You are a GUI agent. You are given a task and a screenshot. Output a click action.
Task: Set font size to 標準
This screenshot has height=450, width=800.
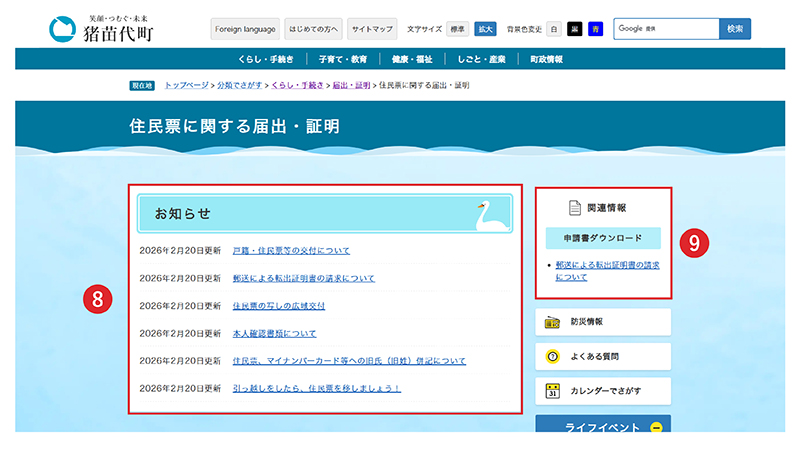click(456, 29)
